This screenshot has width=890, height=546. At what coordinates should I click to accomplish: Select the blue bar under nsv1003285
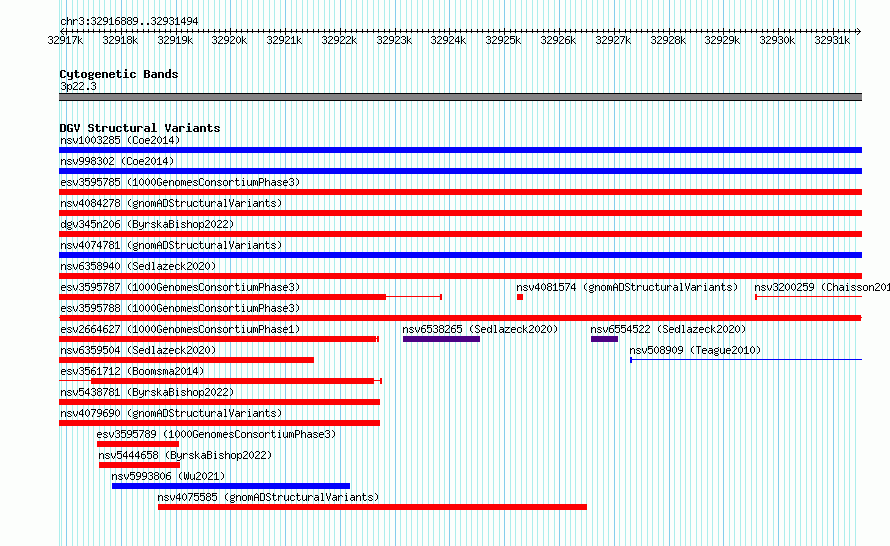(x=460, y=150)
